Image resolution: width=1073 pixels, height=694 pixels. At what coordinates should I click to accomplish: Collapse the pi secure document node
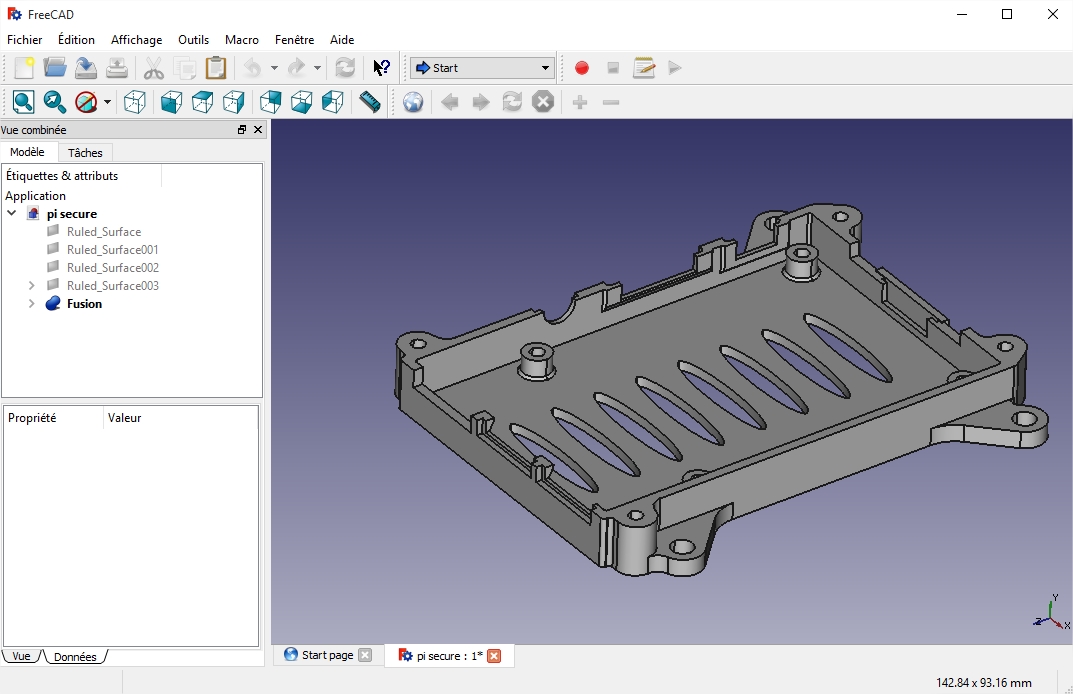(x=12, y=214)
